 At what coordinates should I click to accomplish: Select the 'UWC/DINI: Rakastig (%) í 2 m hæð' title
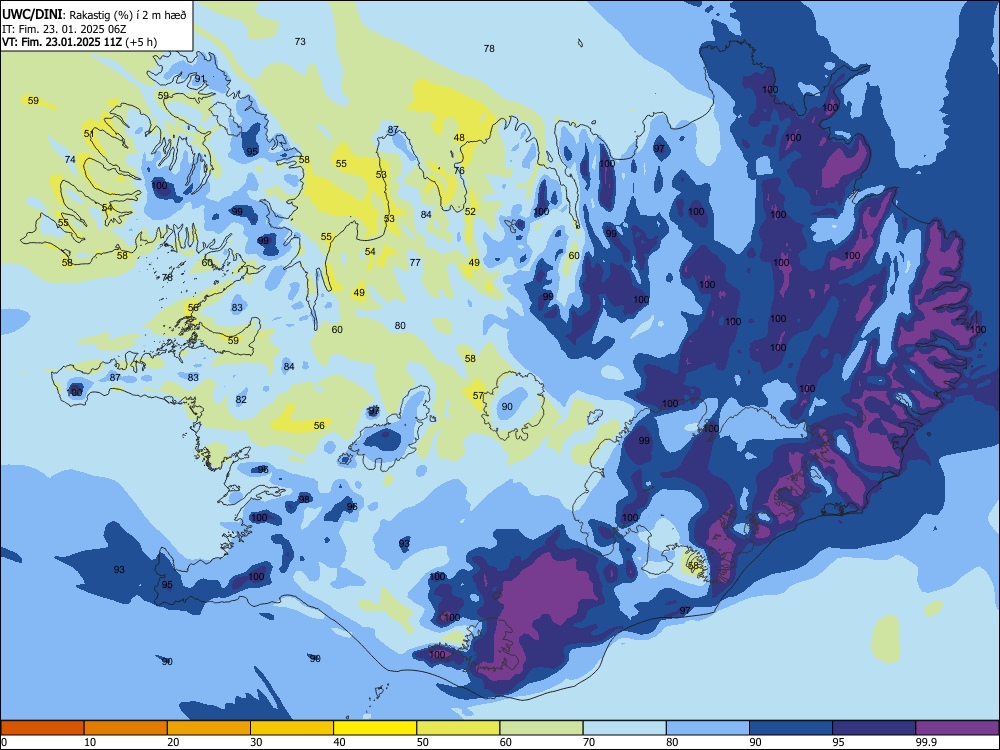point(94,15)
